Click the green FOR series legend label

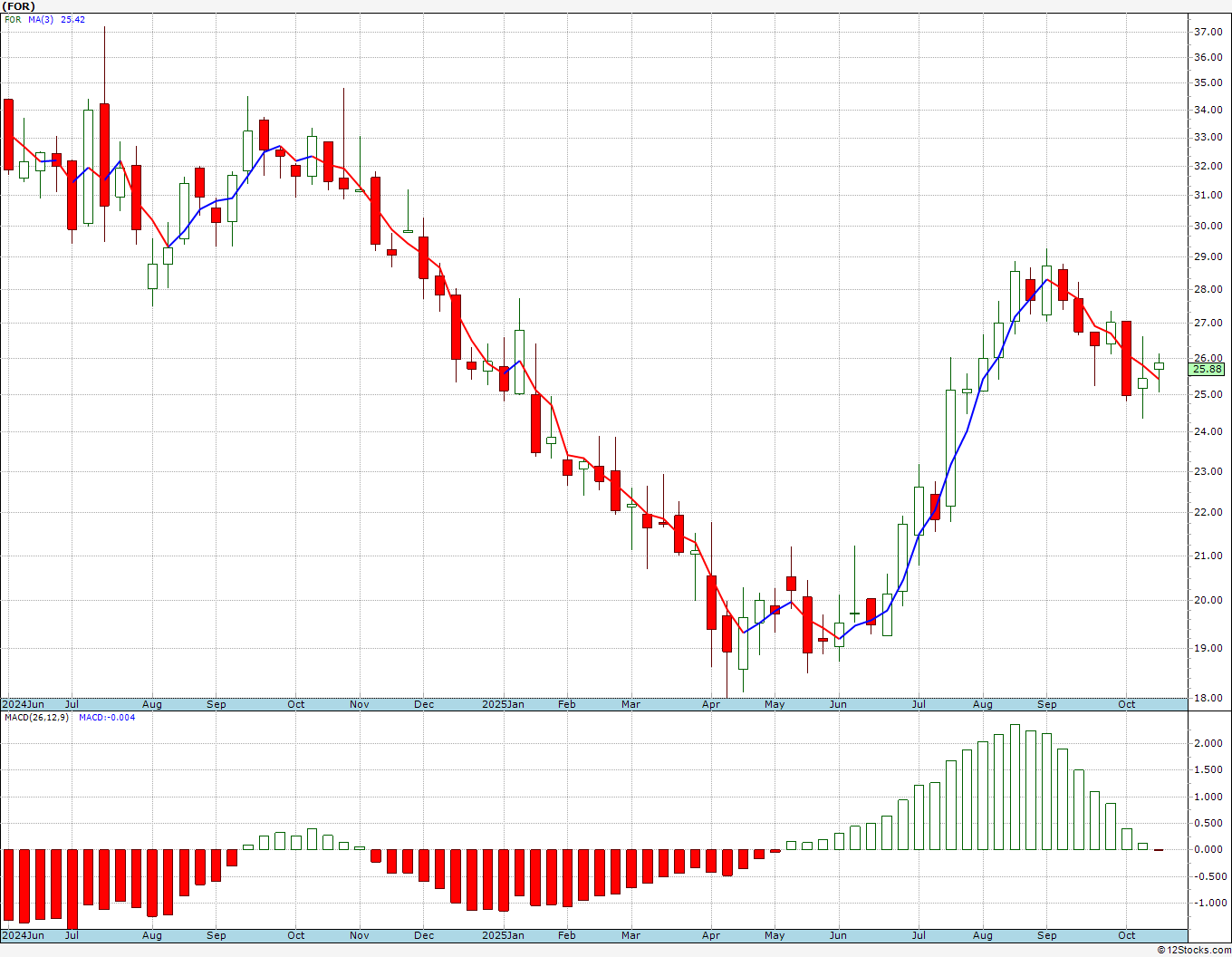pyautogui.click(x=12, y=19)
